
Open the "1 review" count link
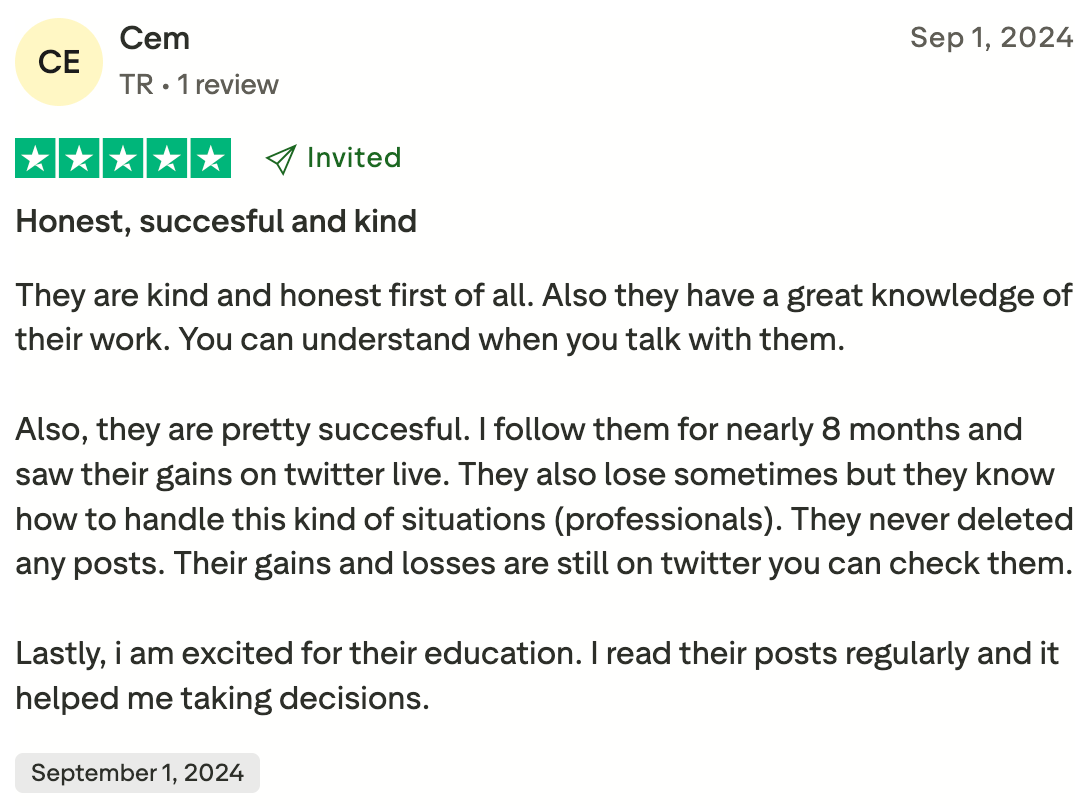[x=228, y=85]
